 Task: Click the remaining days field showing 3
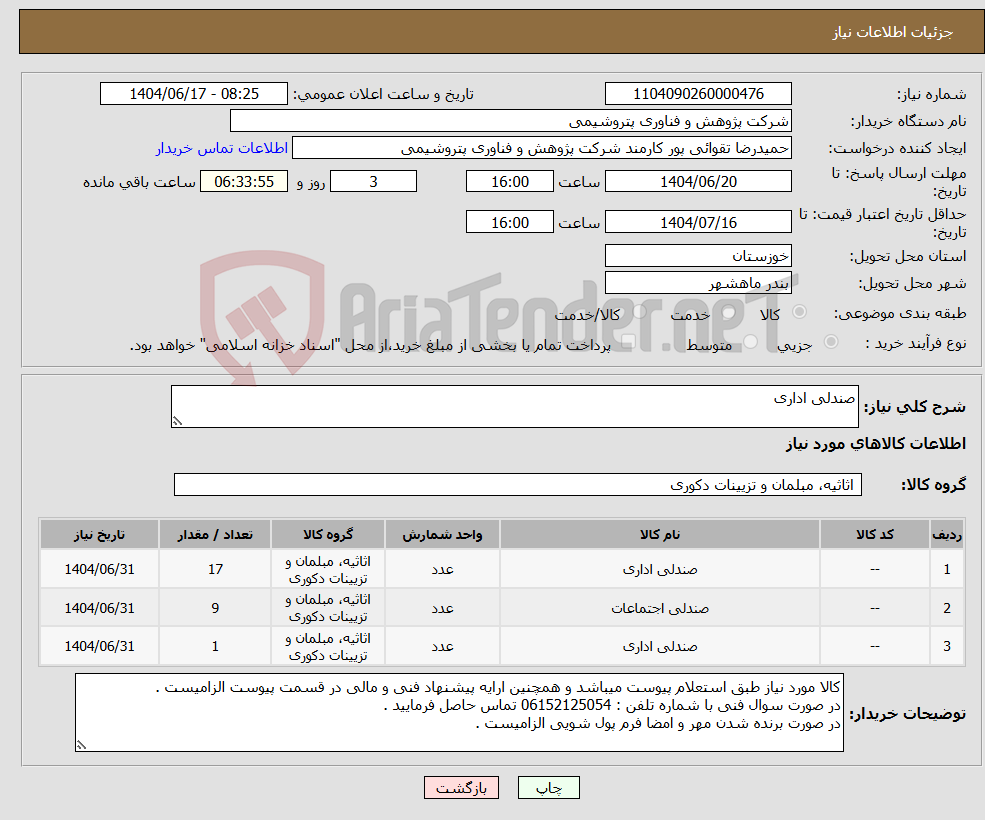coord(373,182)
